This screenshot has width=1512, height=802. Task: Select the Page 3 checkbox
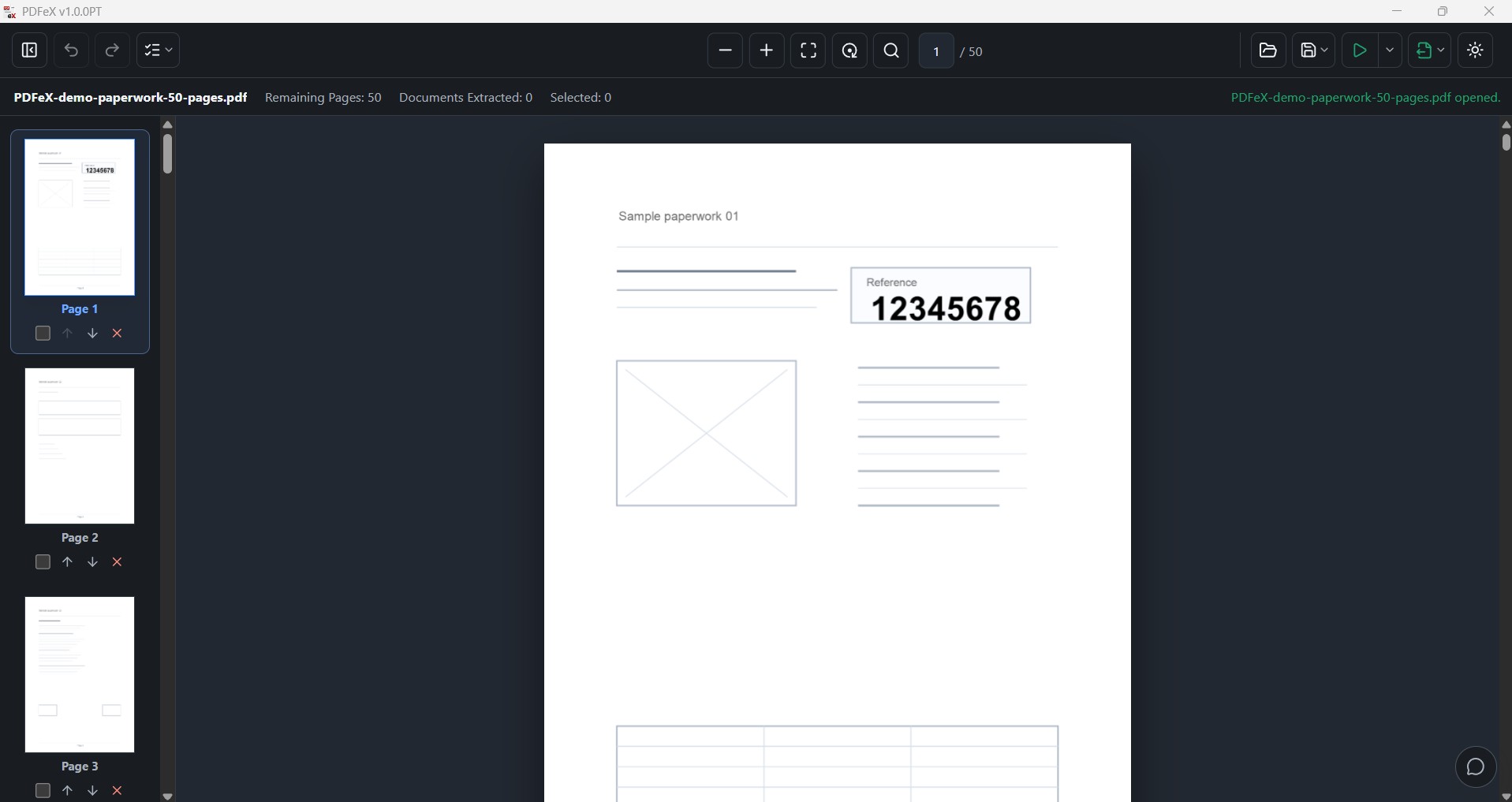click(x=43, y=791)
